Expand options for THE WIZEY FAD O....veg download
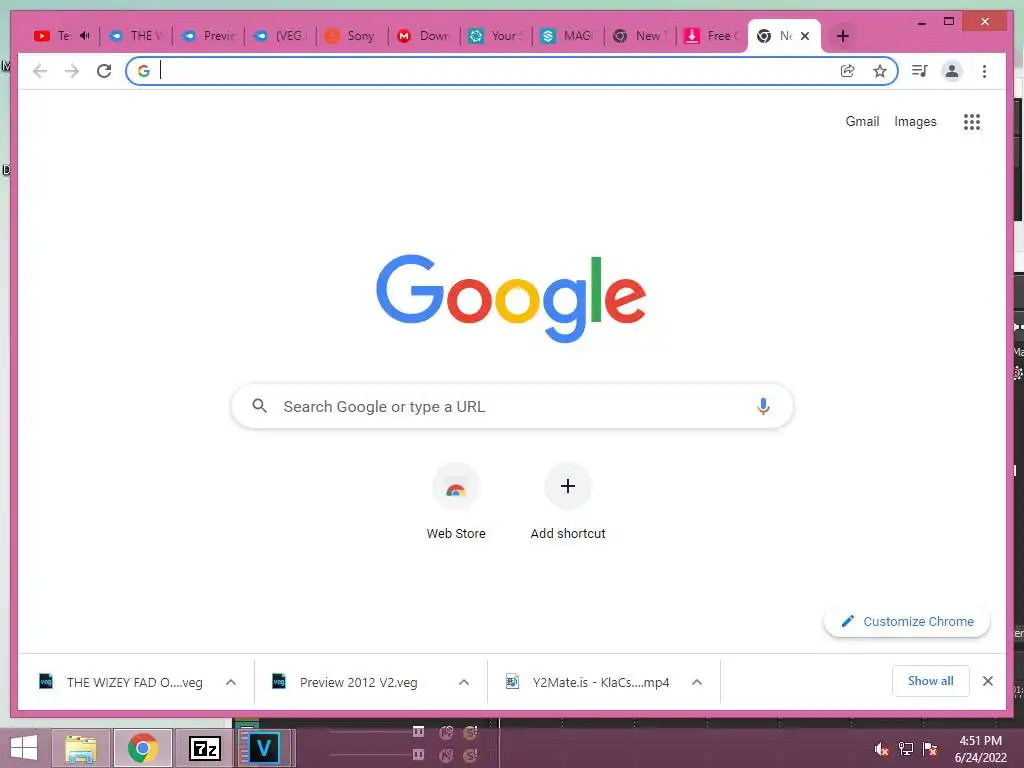 tap(231, 682)
